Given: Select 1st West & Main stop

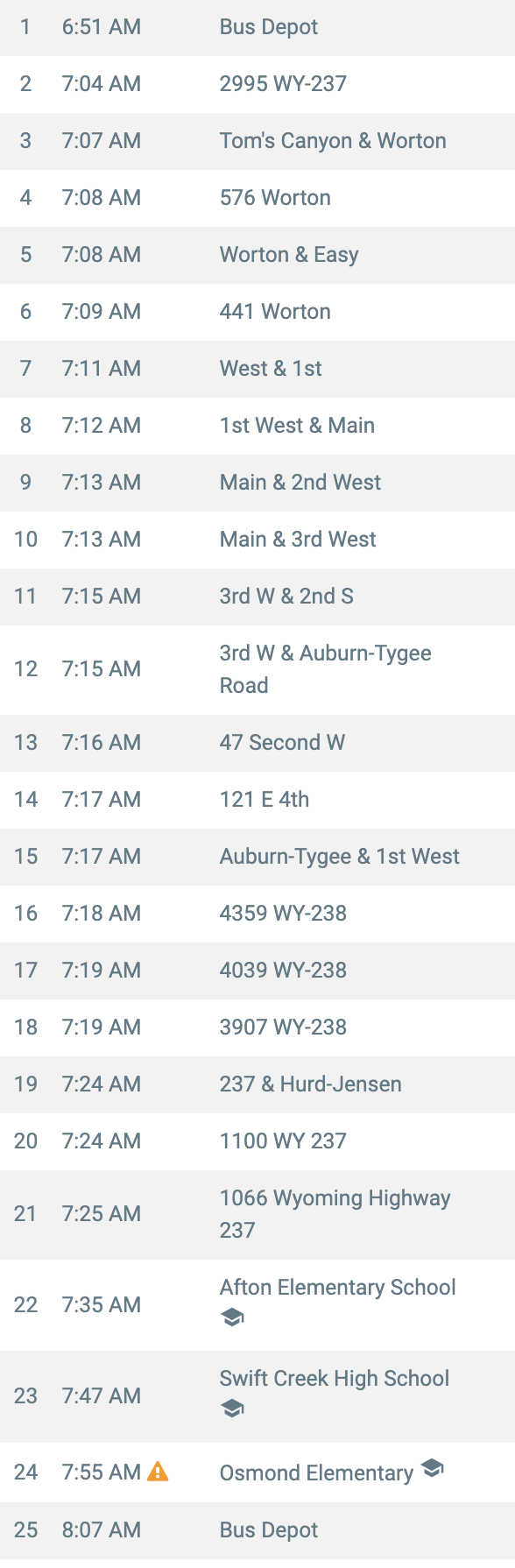Looking at the screenshot, I should pyautogui.click(x=257, y=426).
